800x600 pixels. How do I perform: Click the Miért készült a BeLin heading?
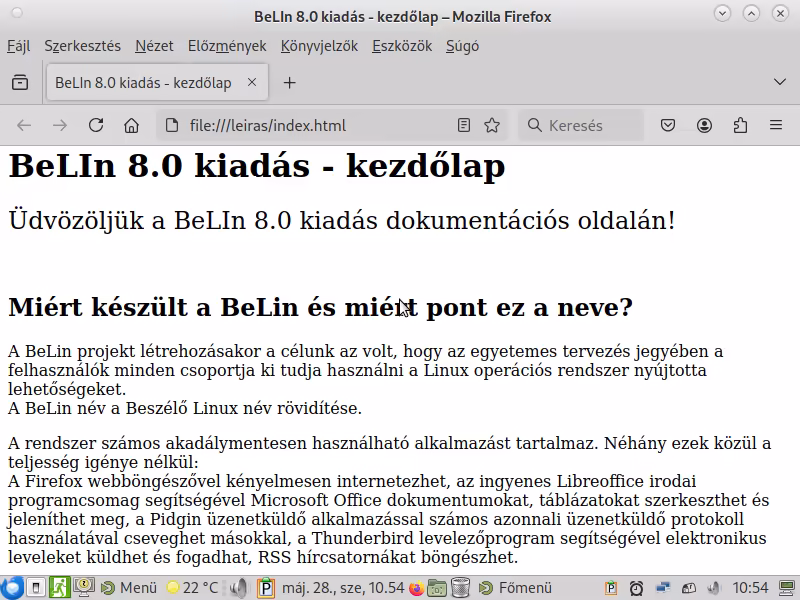click(320, 307)
